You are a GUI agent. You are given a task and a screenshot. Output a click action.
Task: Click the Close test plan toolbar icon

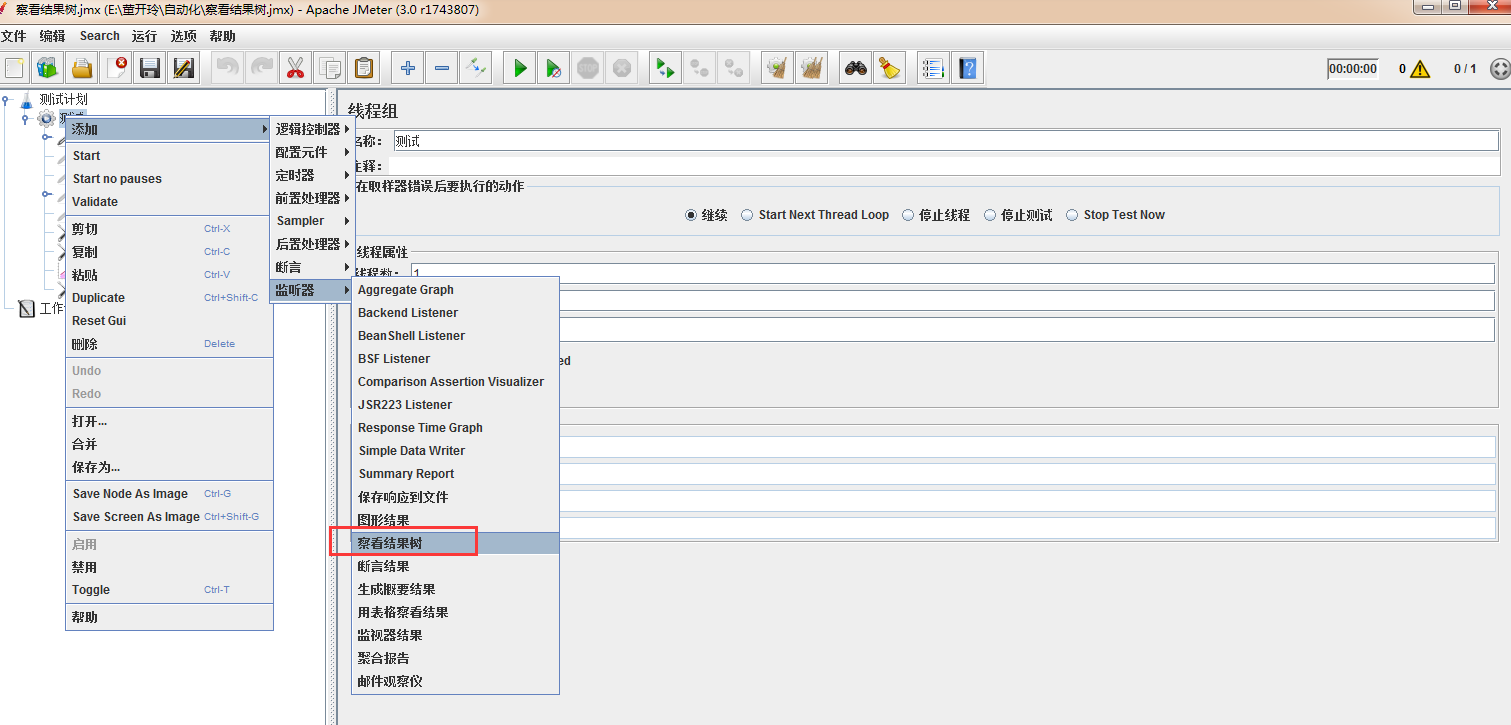pyautogui.click(x=116, y=68)
